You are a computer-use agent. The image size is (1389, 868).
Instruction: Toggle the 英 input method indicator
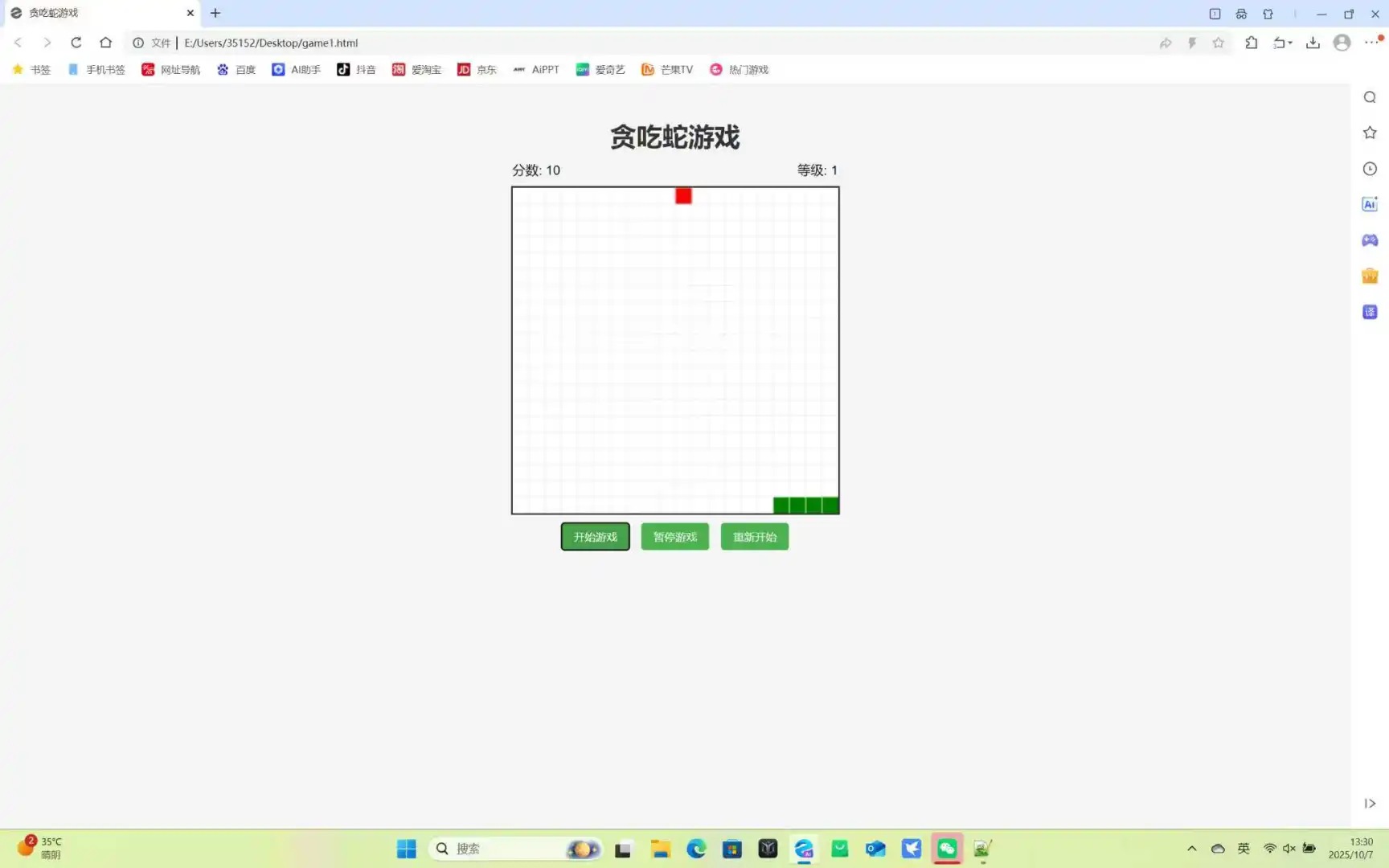(1244, 848)
